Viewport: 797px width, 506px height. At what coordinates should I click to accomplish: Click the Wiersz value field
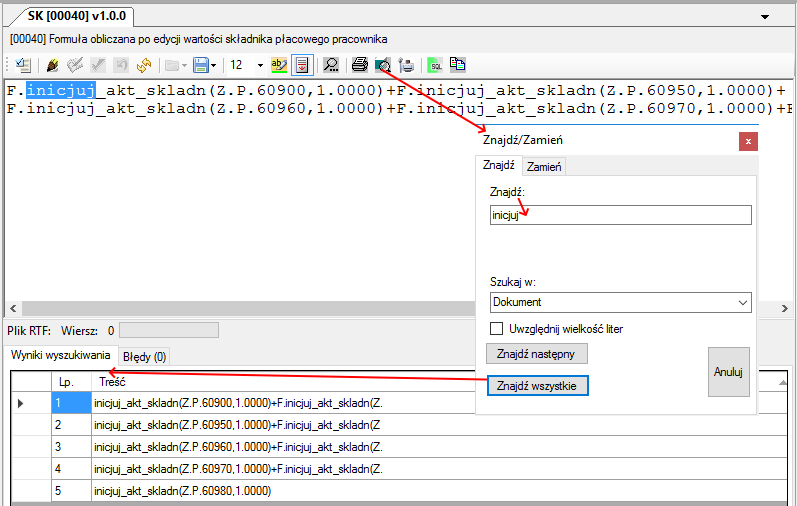click(x=169, y=331)
